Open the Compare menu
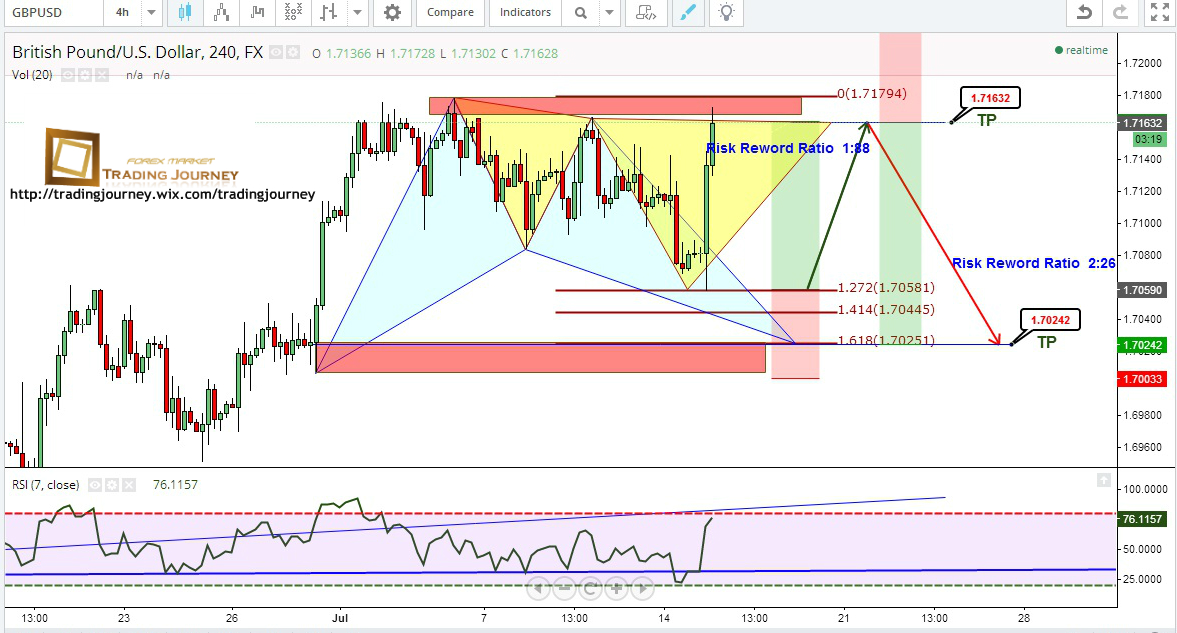This screenshot has height=633, width=1177. pyautogui.click(x=450, y=12)
